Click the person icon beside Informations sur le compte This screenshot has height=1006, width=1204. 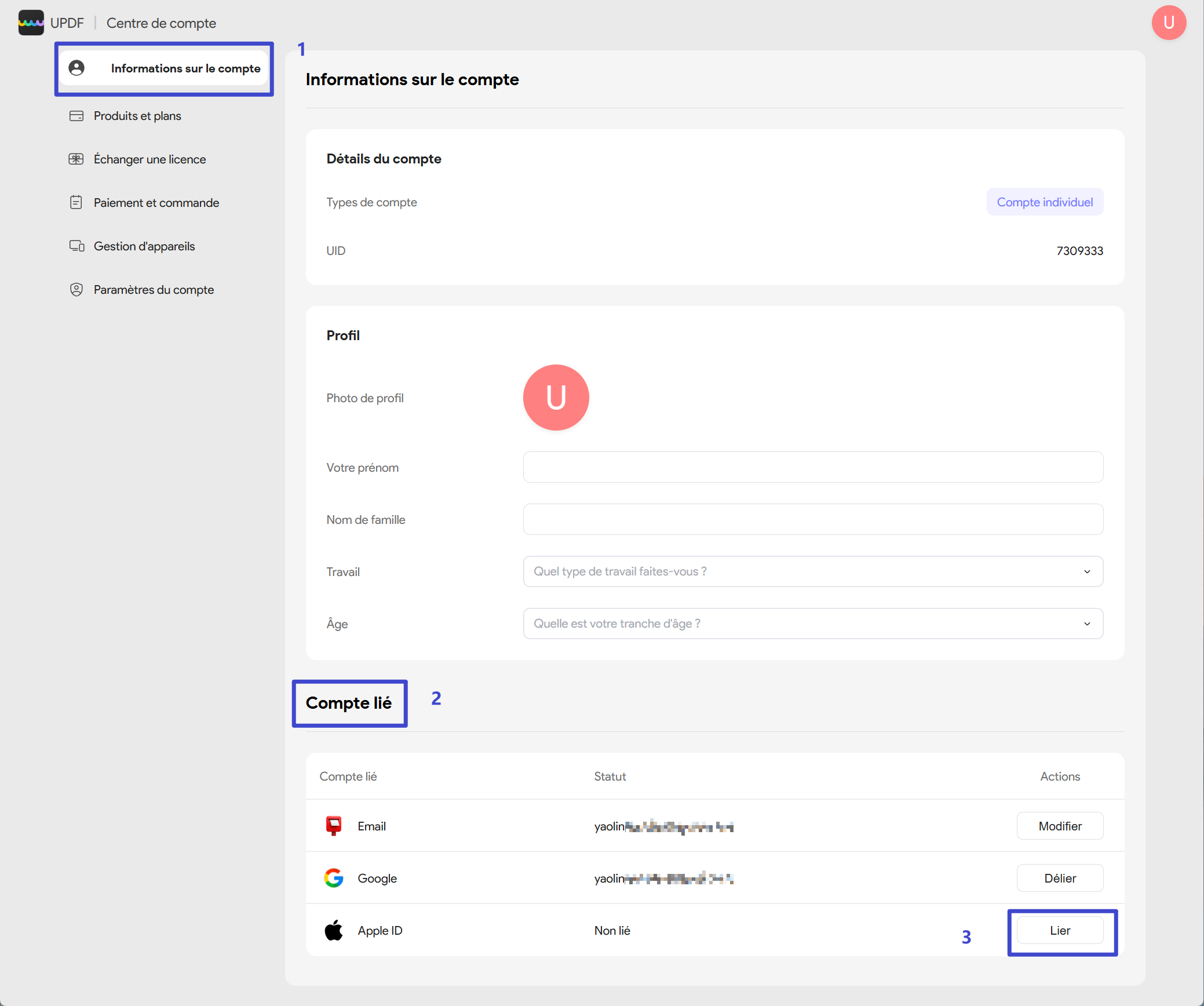[x=76, y=68]
